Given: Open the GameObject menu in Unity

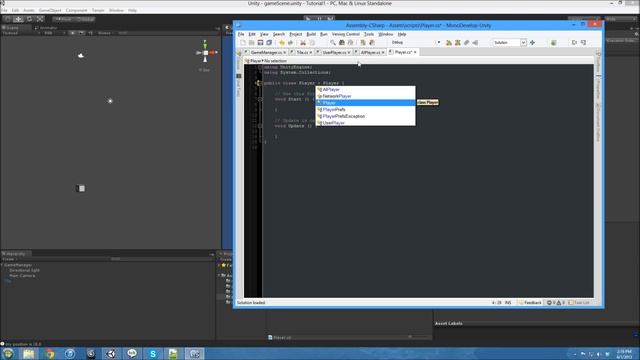Looking at the screenshot, I should [x=50, y=10].
